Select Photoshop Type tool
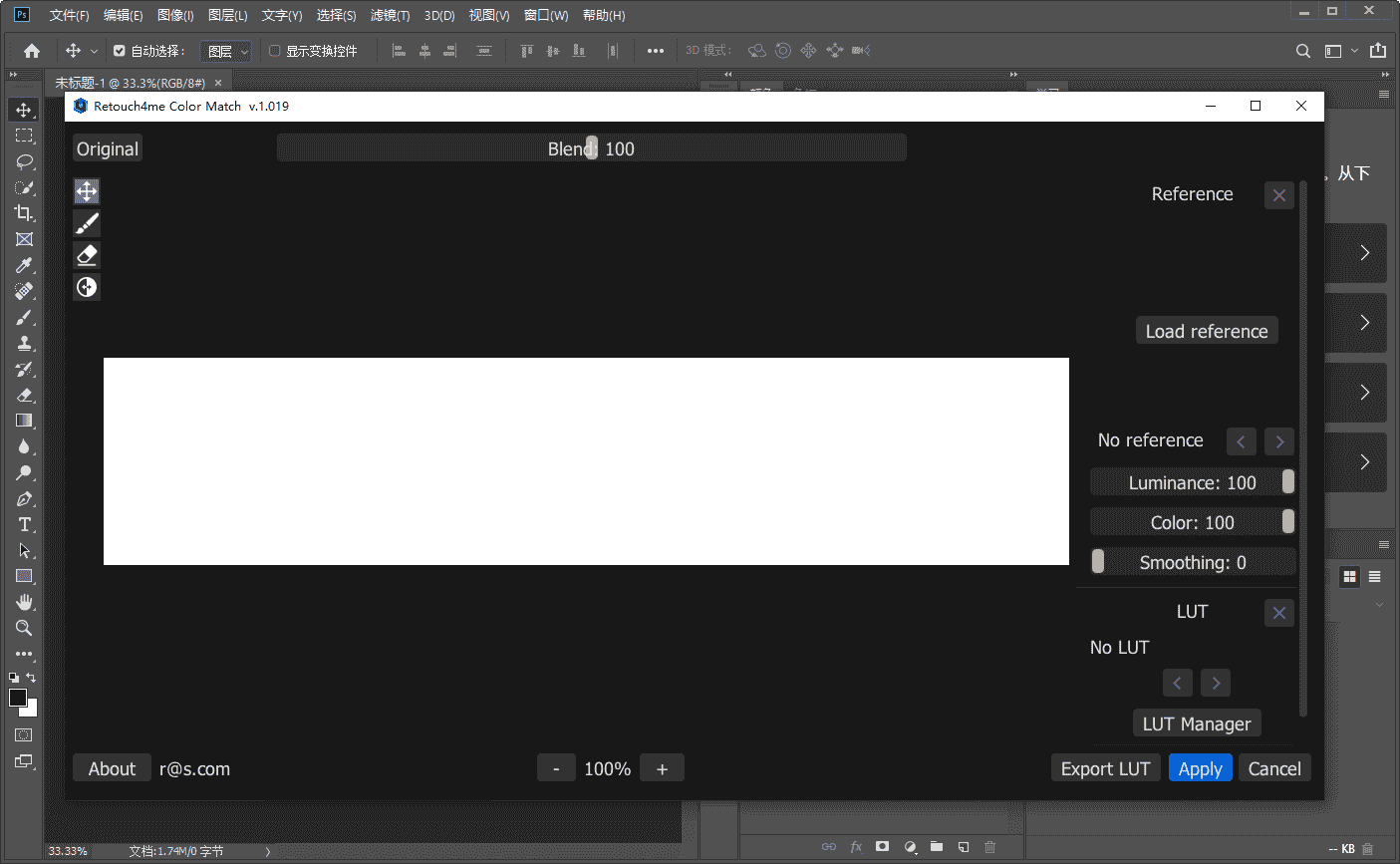Viewport: 1400px width, 864px height. tap(24, 524)
